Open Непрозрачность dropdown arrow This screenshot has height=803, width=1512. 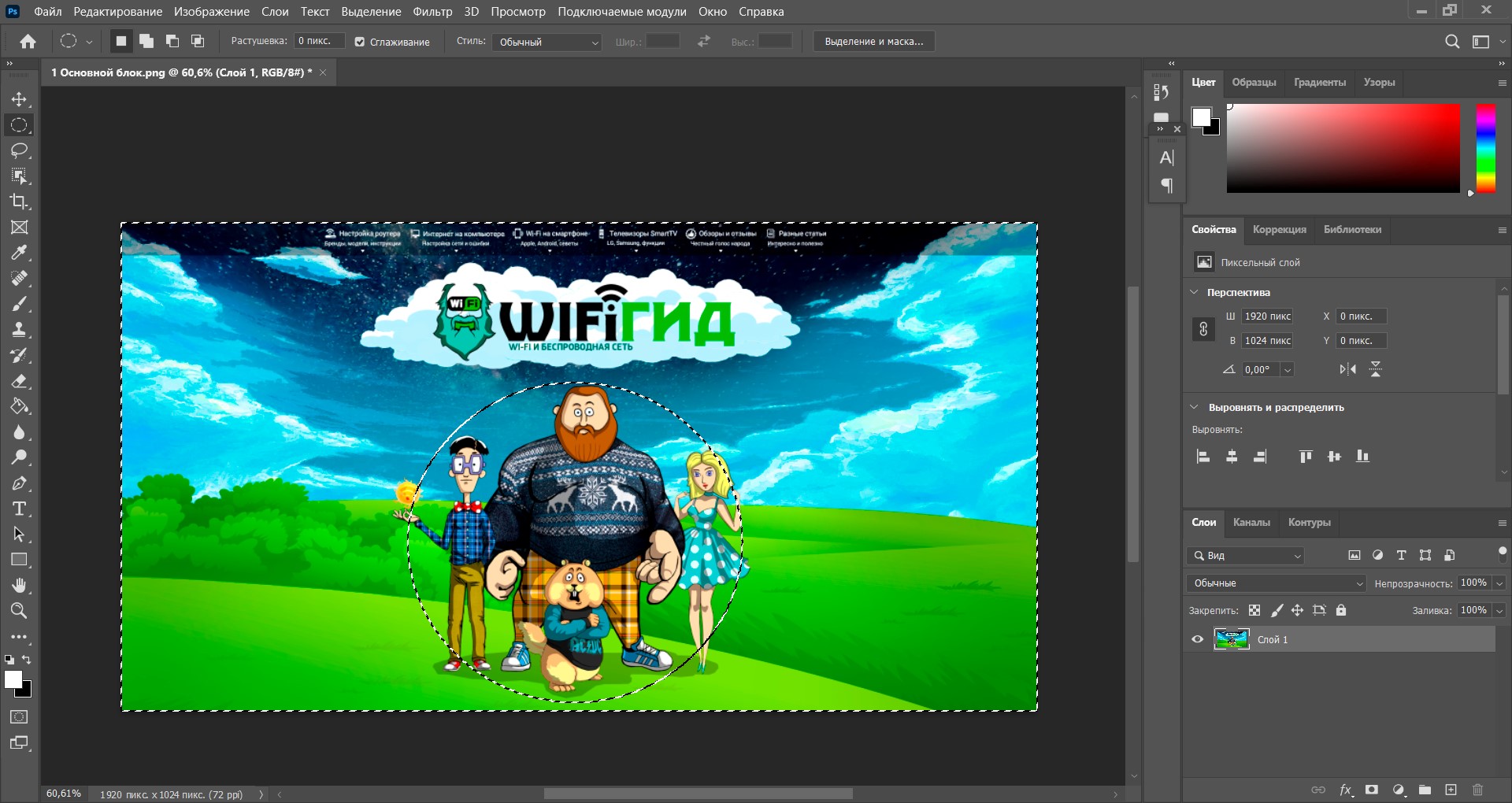pyautogui.click(x=1499, y=583)
